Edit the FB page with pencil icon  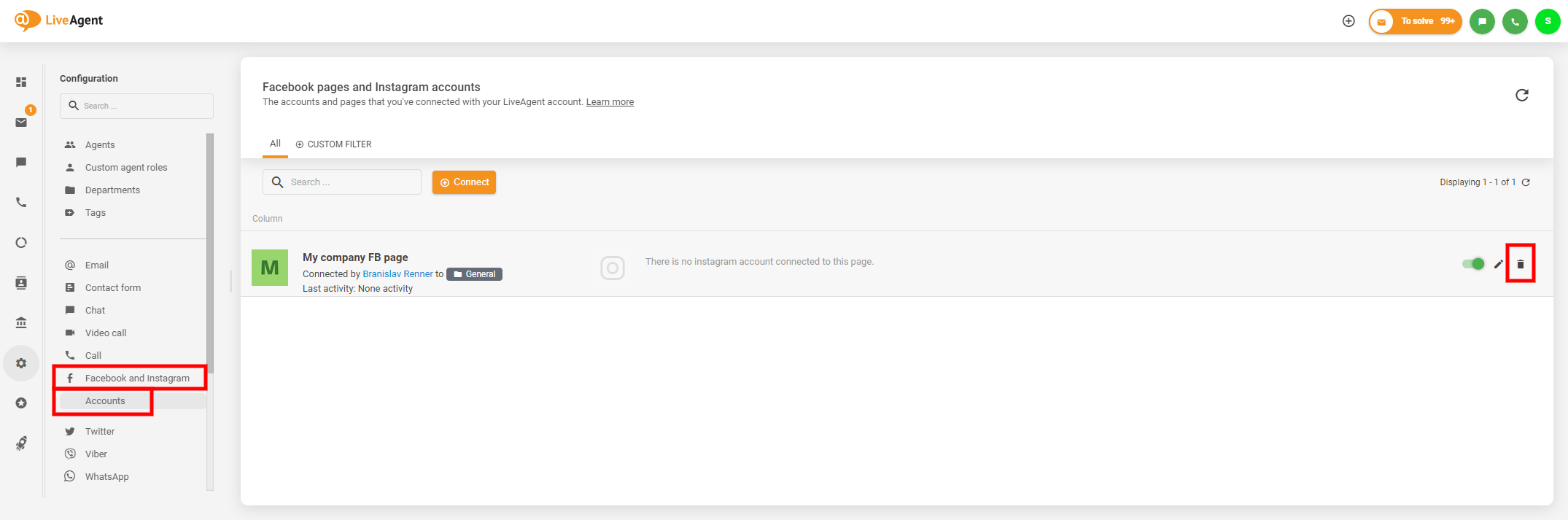[1498, 264]
